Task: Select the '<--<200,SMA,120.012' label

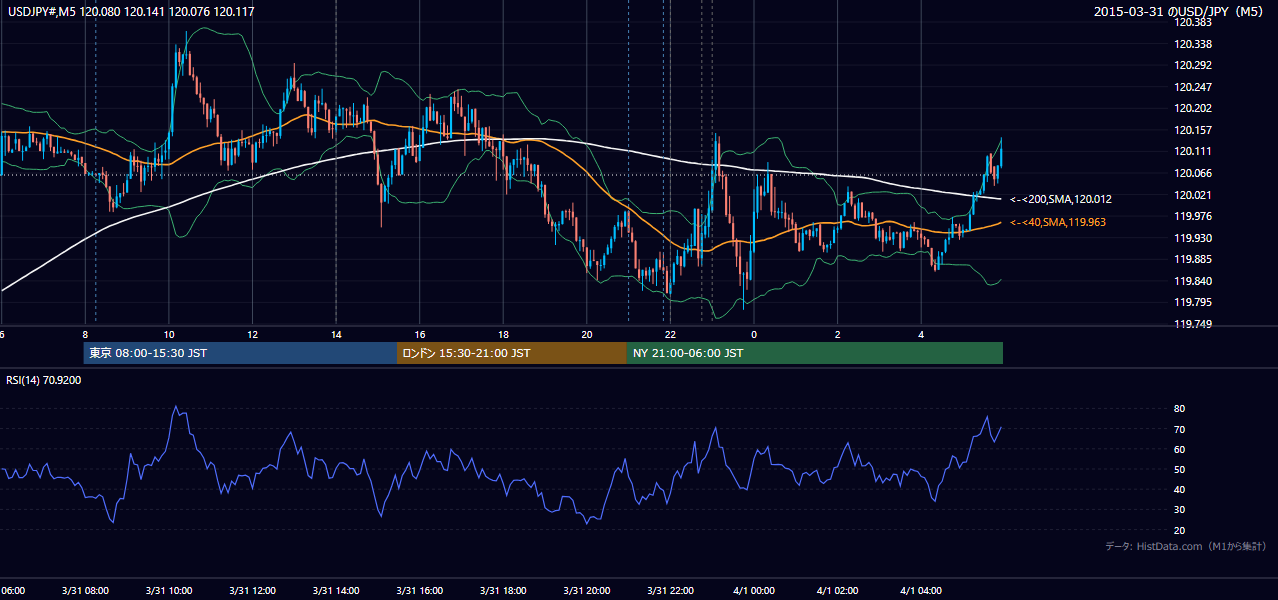Action: pos(1061,199)
